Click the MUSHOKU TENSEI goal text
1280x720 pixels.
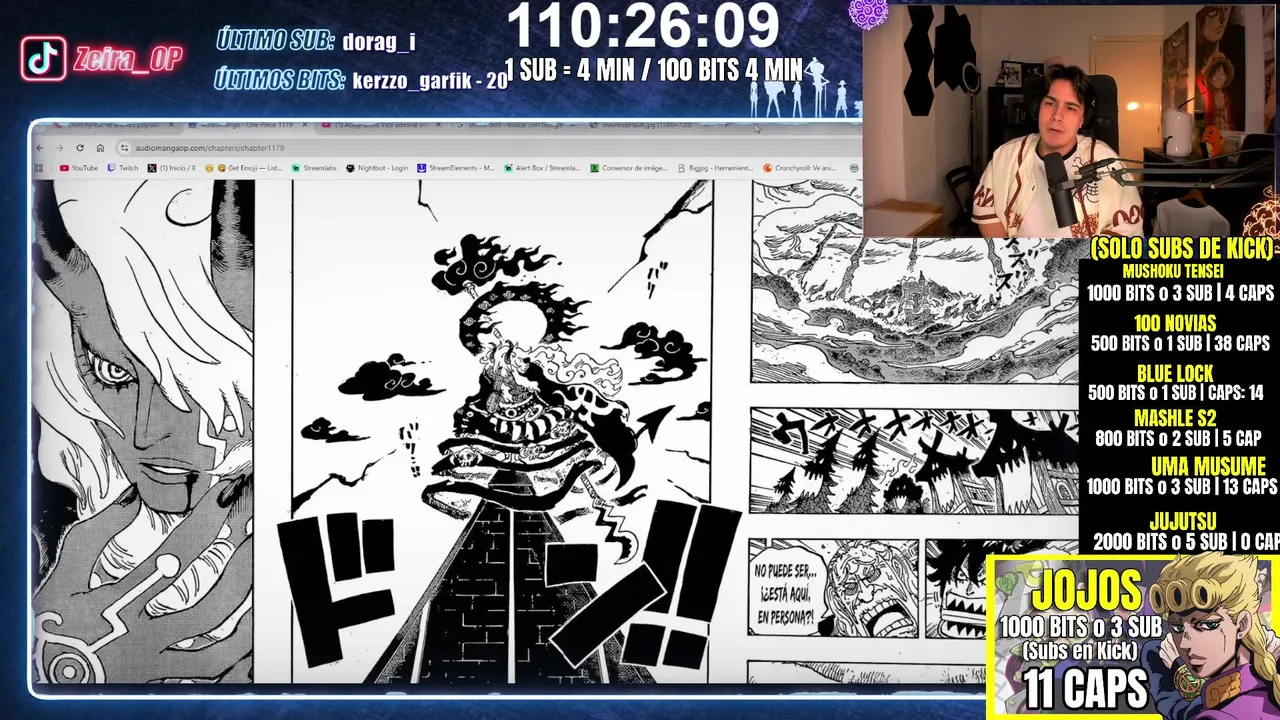pos(1173,271)
